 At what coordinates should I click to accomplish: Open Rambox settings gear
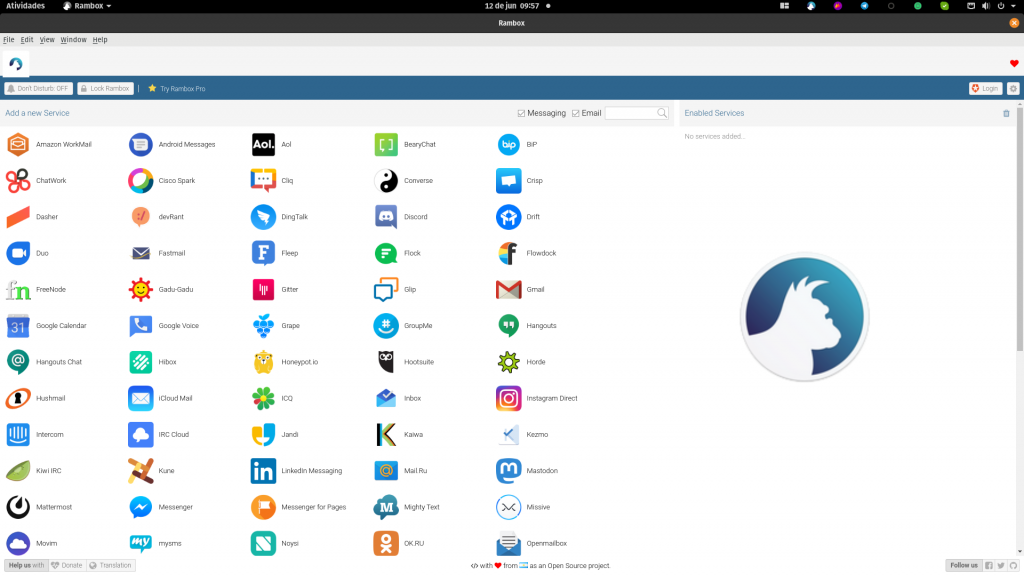point(1013,88)
